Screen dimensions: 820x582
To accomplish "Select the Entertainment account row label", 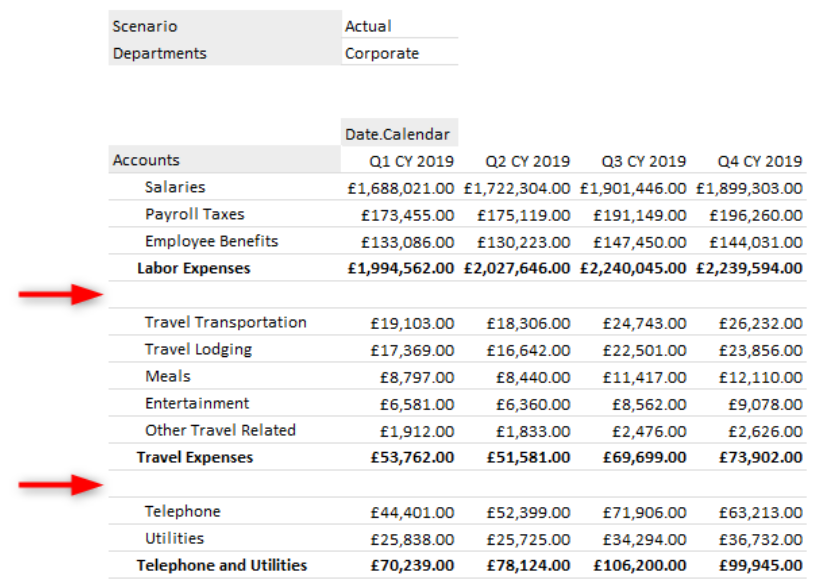I will click(x=197, y=403).
